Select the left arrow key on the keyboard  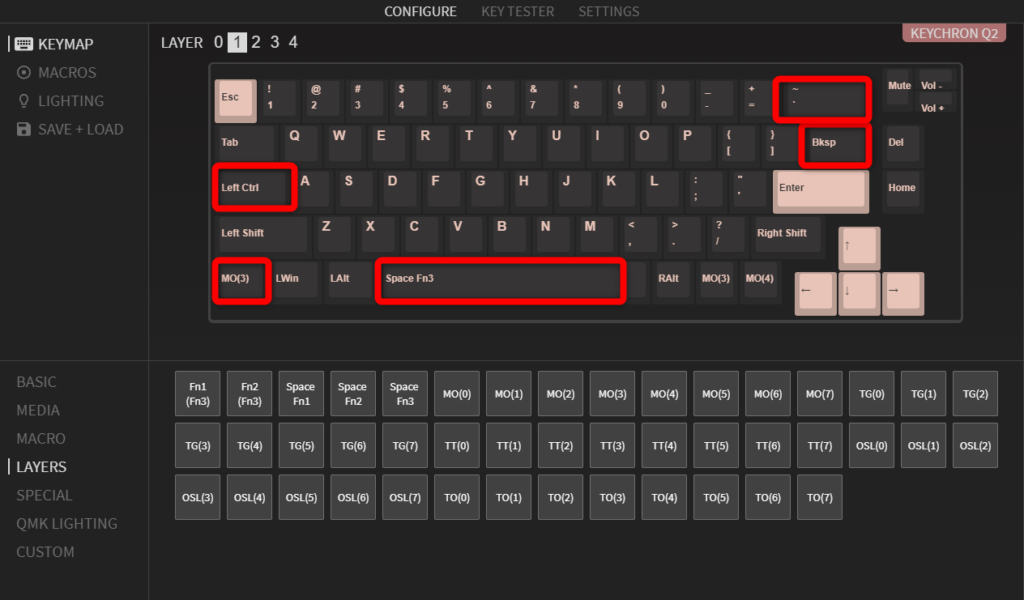click(815, 294)
